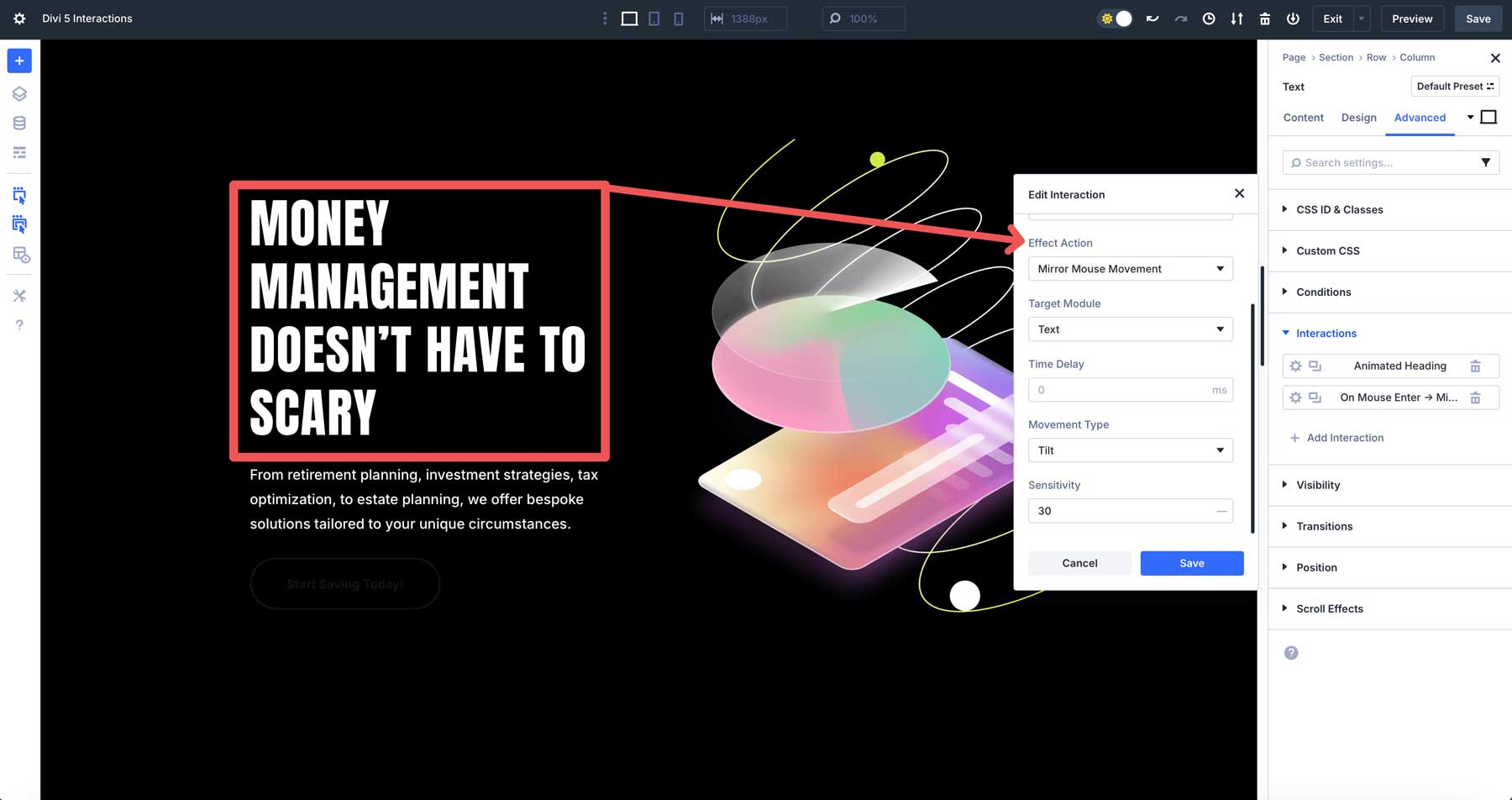Open the Effect Action dropdown showing Mirror Mouse Movement
Image resolution: width=1512 pixels, height=800 pixels.
pos(1130,268)
